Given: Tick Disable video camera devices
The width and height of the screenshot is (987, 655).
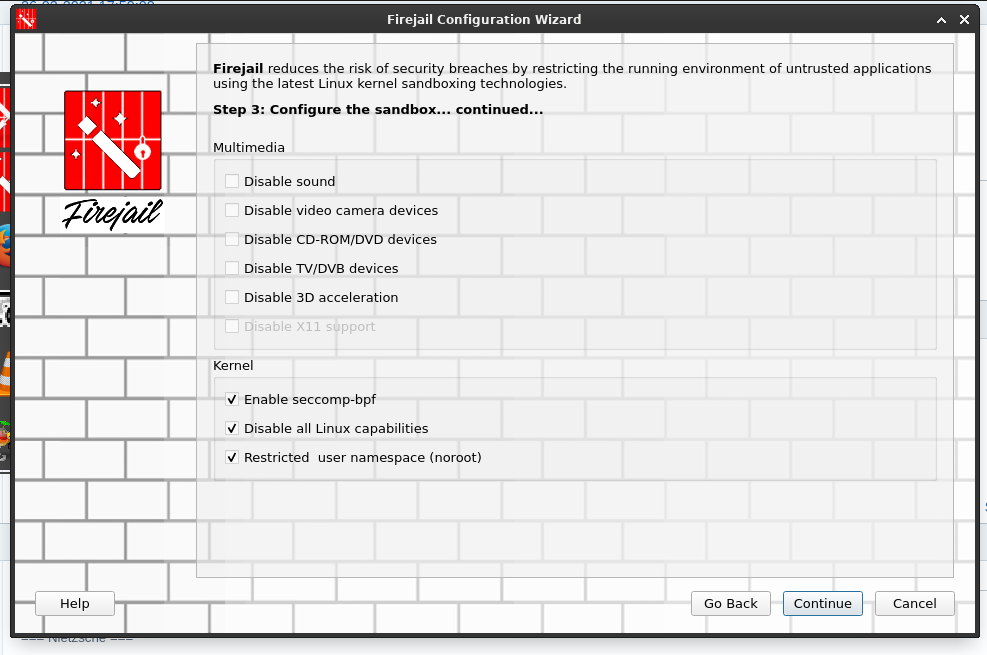Looking at the screenshot, I should coord(232,211).
